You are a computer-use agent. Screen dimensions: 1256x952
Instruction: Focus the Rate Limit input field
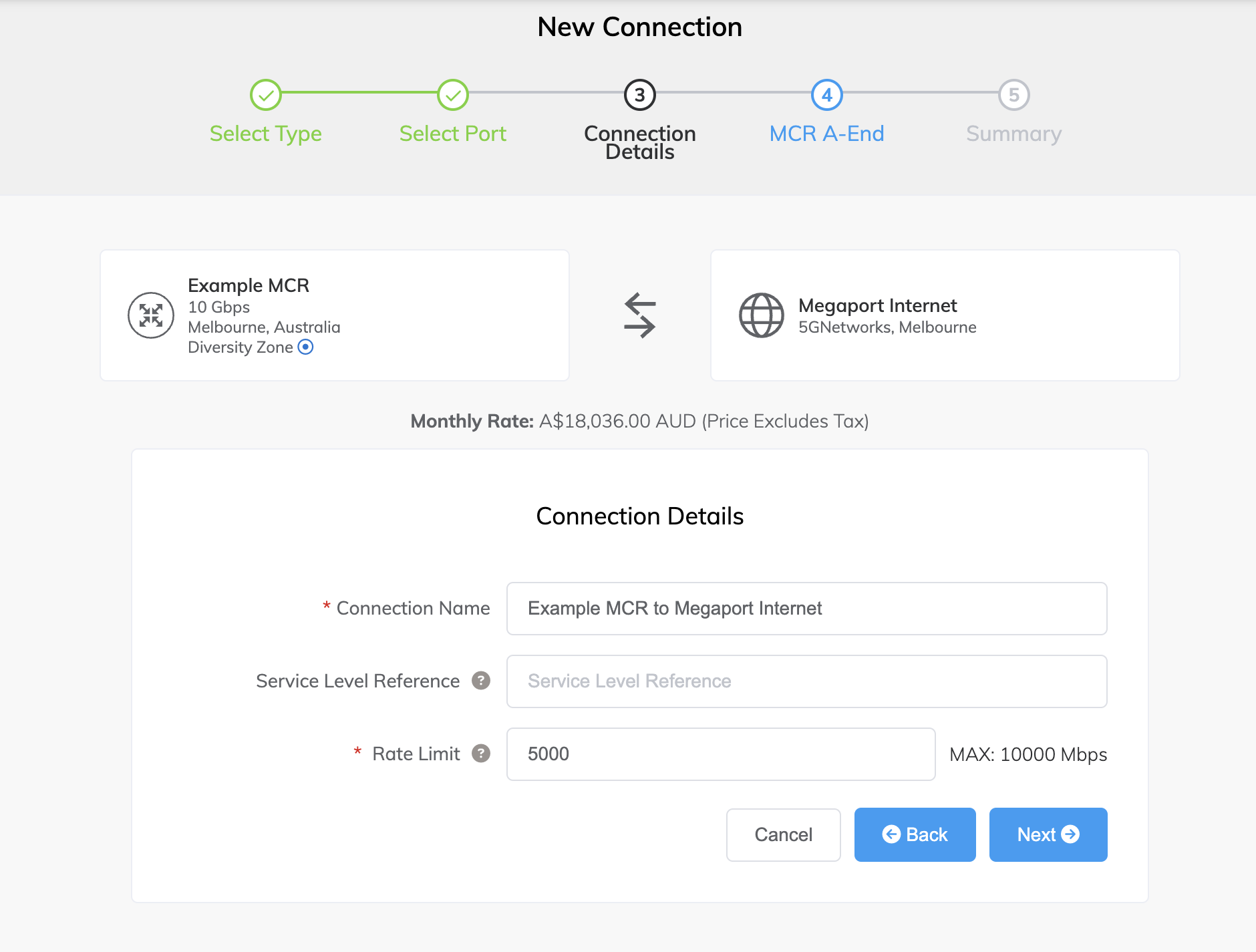point(721,754)
